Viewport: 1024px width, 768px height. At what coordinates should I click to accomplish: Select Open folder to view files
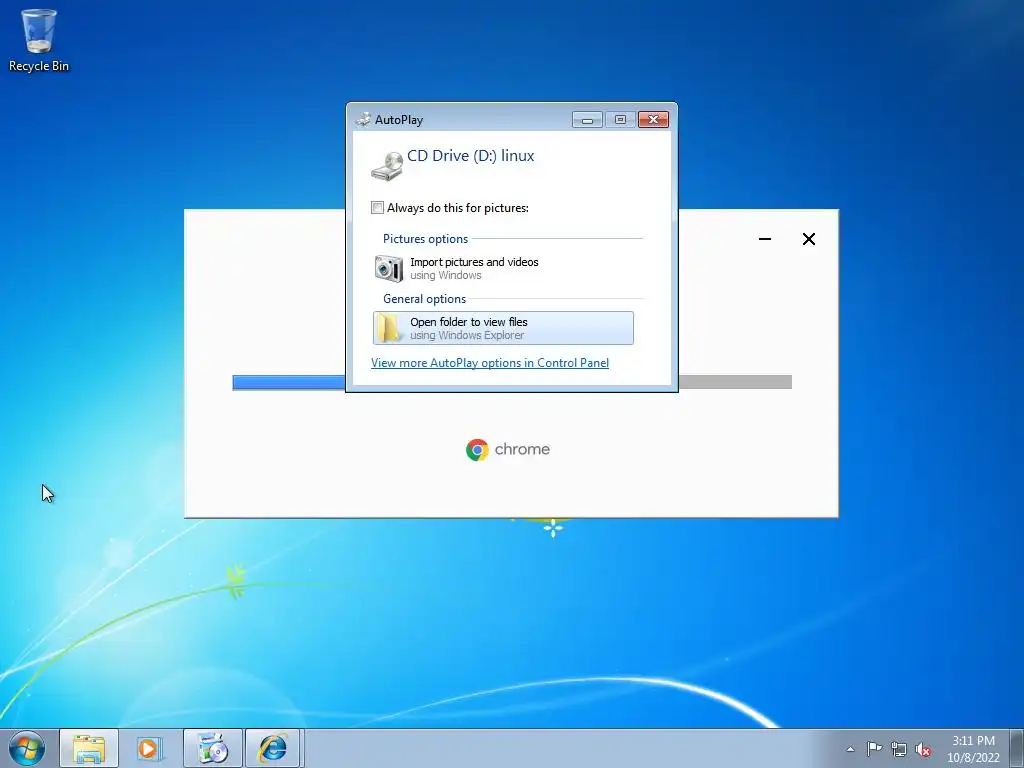pos(503,328)
